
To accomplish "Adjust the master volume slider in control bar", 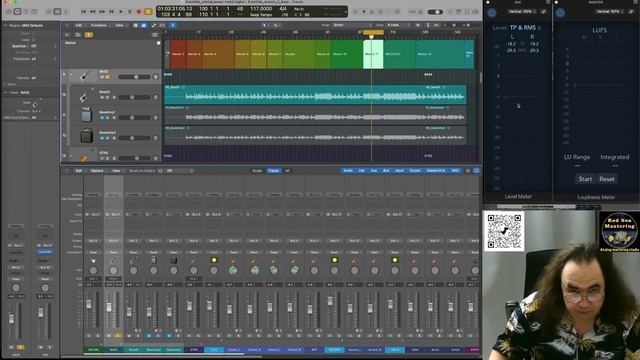I will coord(435,12).
